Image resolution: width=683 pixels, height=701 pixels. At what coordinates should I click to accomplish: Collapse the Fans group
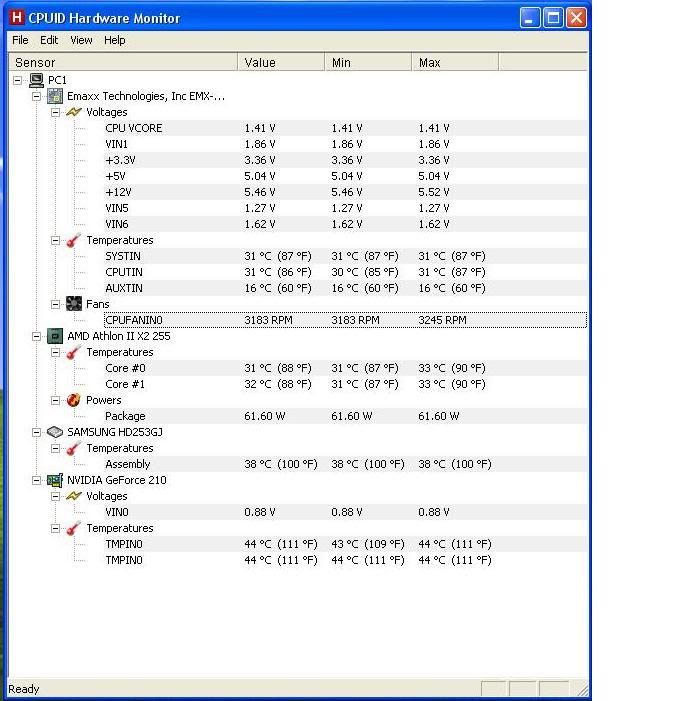coord(55,304)
